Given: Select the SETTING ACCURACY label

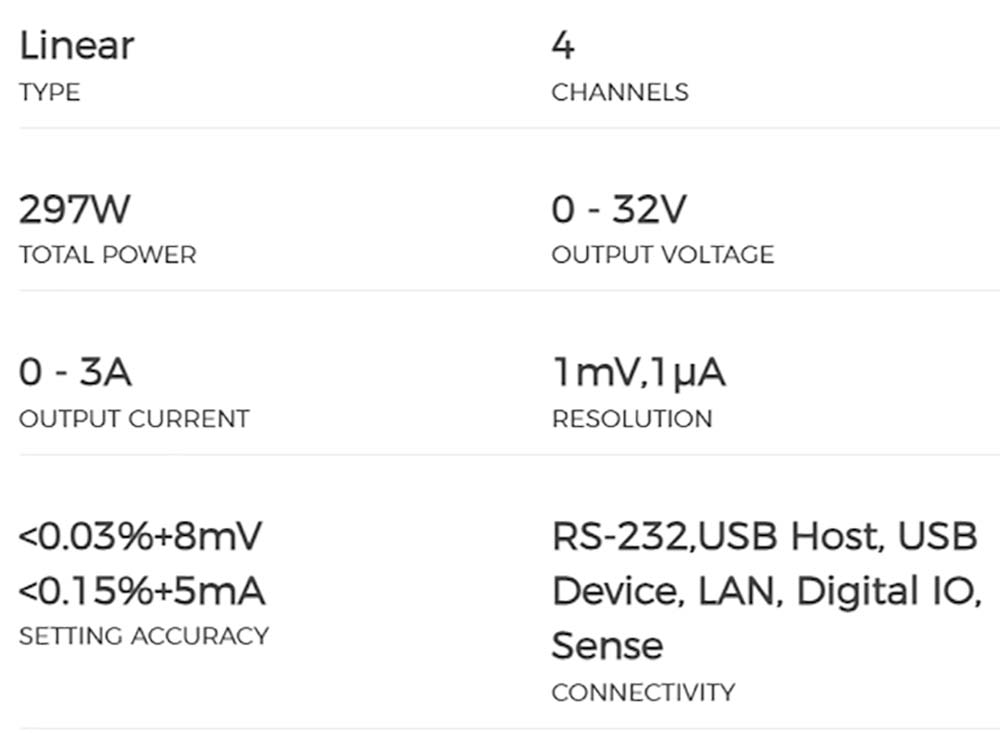Looking at the screenshot, I should tap(144, 636).
